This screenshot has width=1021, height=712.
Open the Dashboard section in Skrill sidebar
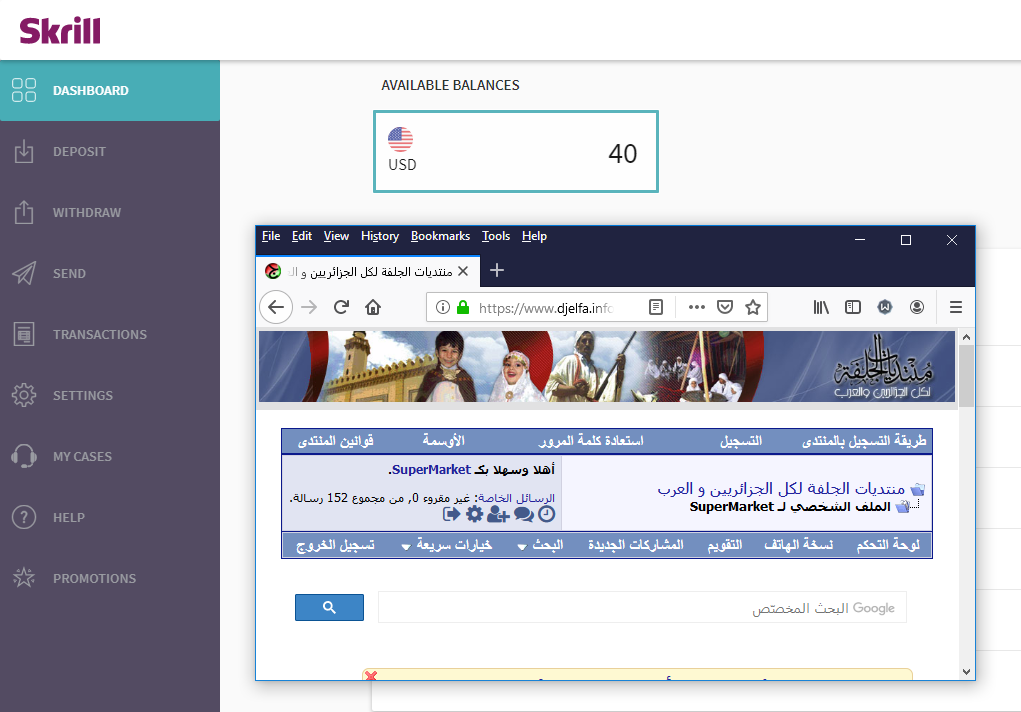[x=109, y=91]
